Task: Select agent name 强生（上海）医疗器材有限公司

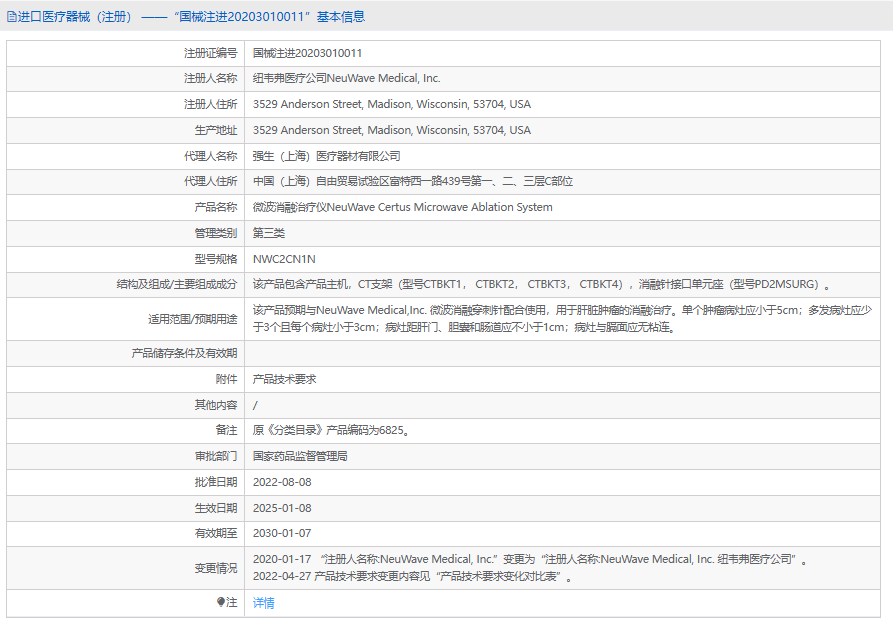Action: 326,156
